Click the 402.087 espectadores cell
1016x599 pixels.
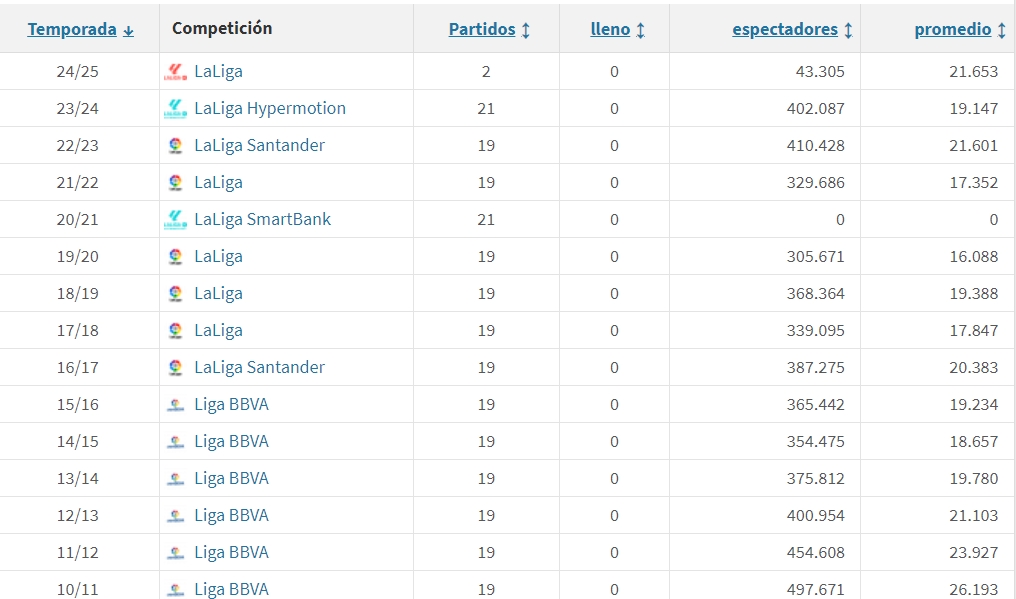click(x=815, y=109)
